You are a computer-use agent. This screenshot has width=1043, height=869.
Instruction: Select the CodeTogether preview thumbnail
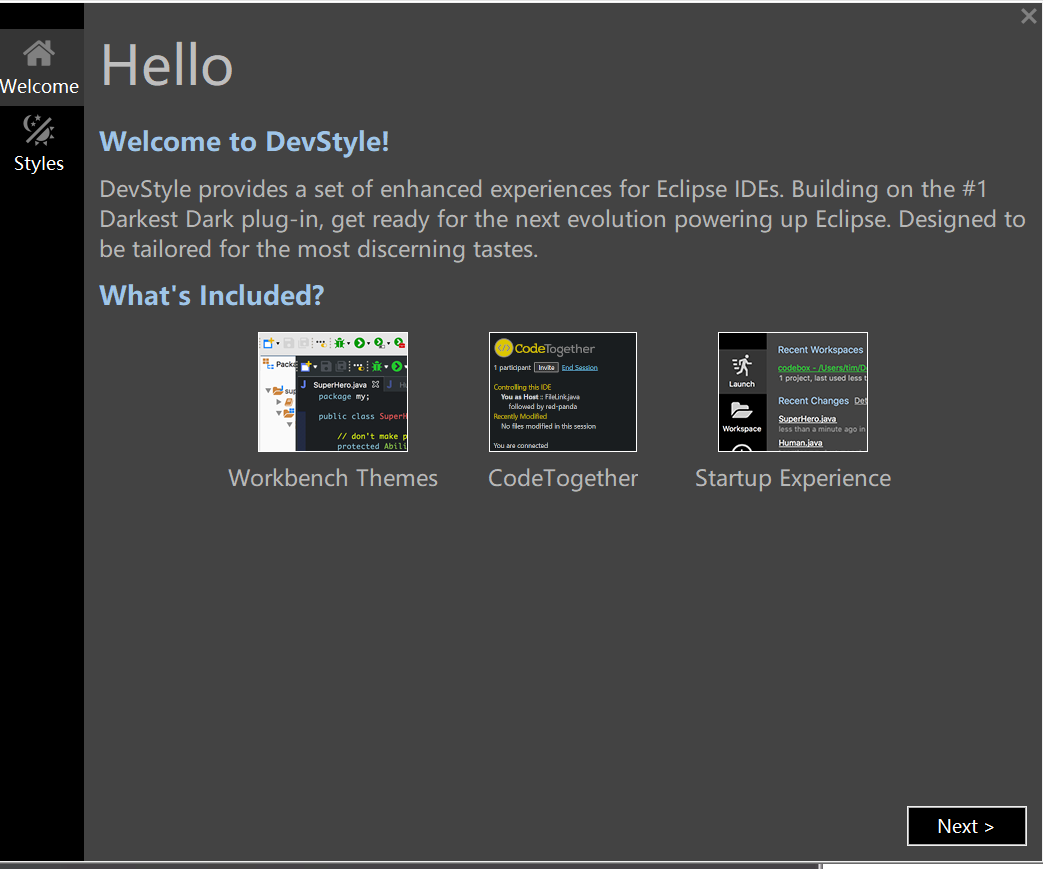563,392
